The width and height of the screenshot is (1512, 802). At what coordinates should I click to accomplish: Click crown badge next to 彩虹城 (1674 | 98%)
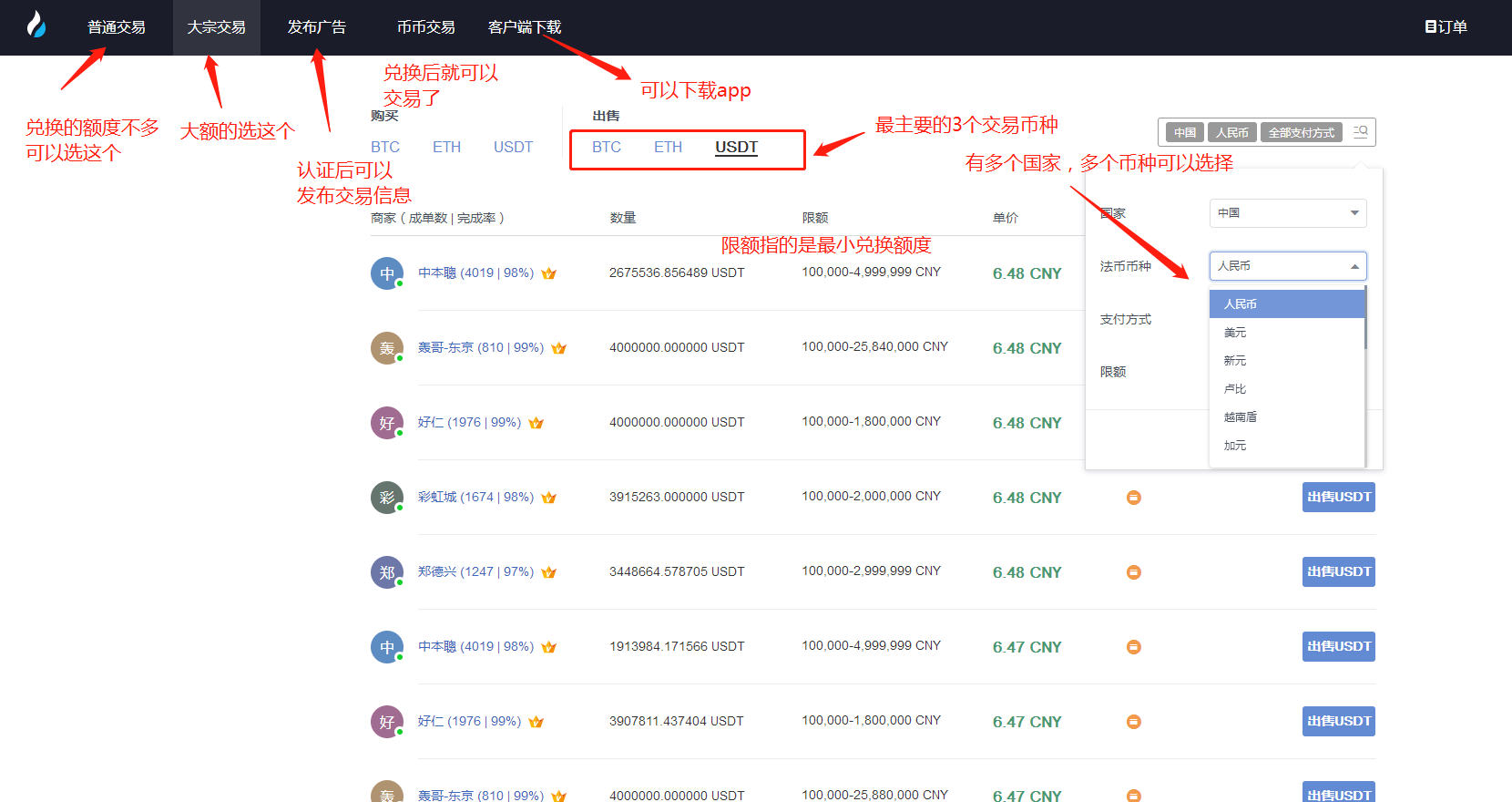[548, 498]
